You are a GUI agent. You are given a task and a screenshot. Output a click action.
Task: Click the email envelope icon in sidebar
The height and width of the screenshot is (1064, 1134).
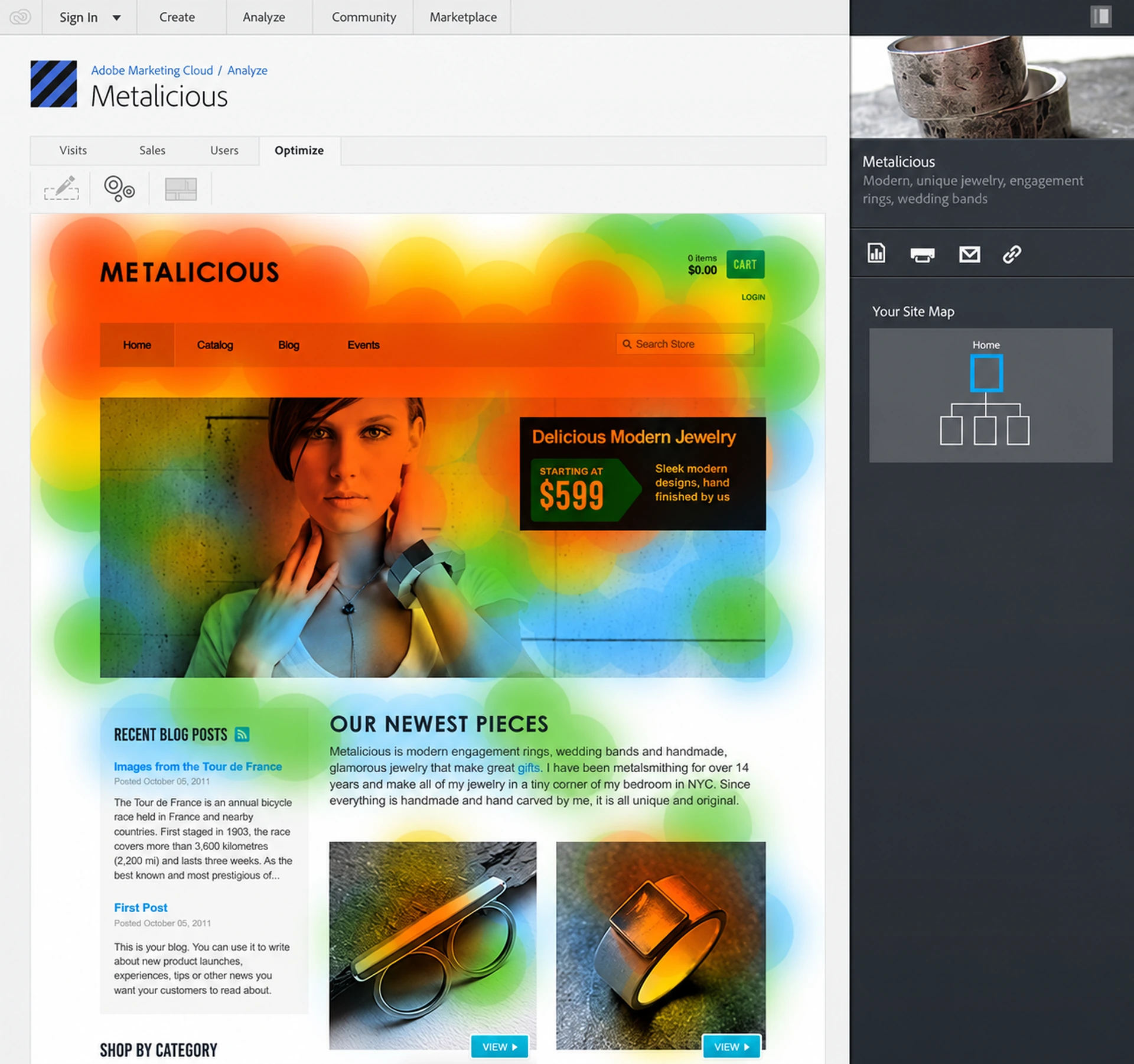(x=969, y=255)
